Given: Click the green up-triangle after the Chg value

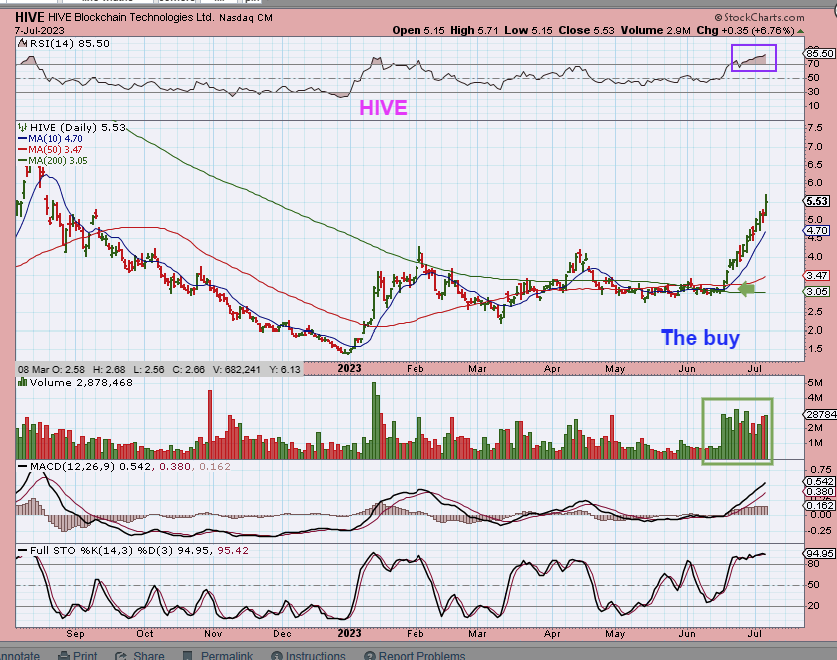Looking at the screenshot, I should [x=800, y=31].
